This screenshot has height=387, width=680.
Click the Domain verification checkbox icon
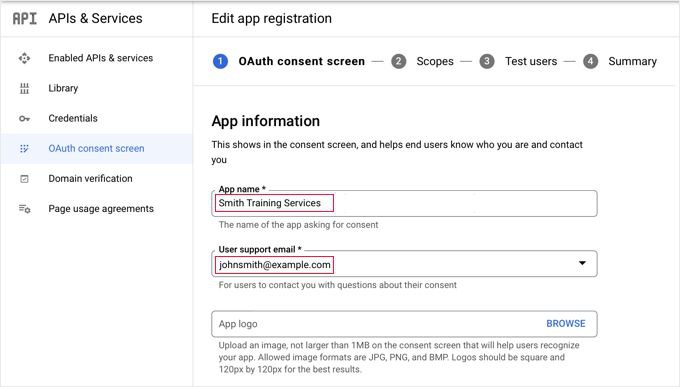coord(24,179)
